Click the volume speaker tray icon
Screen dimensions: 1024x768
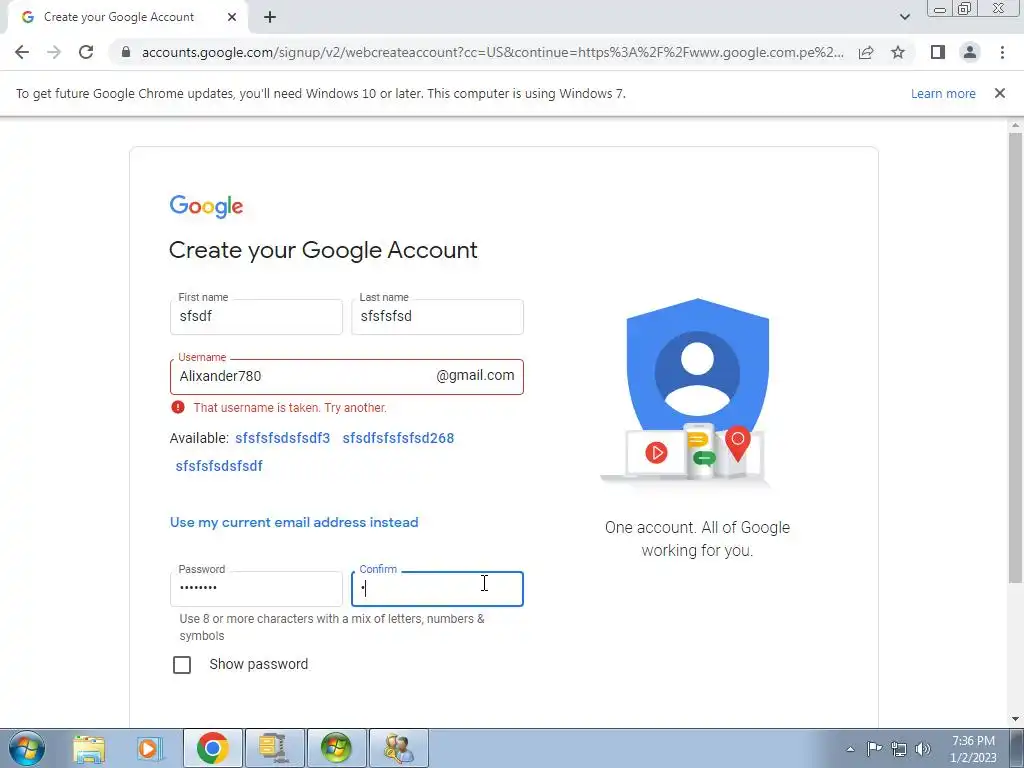(x=923, y=749)
